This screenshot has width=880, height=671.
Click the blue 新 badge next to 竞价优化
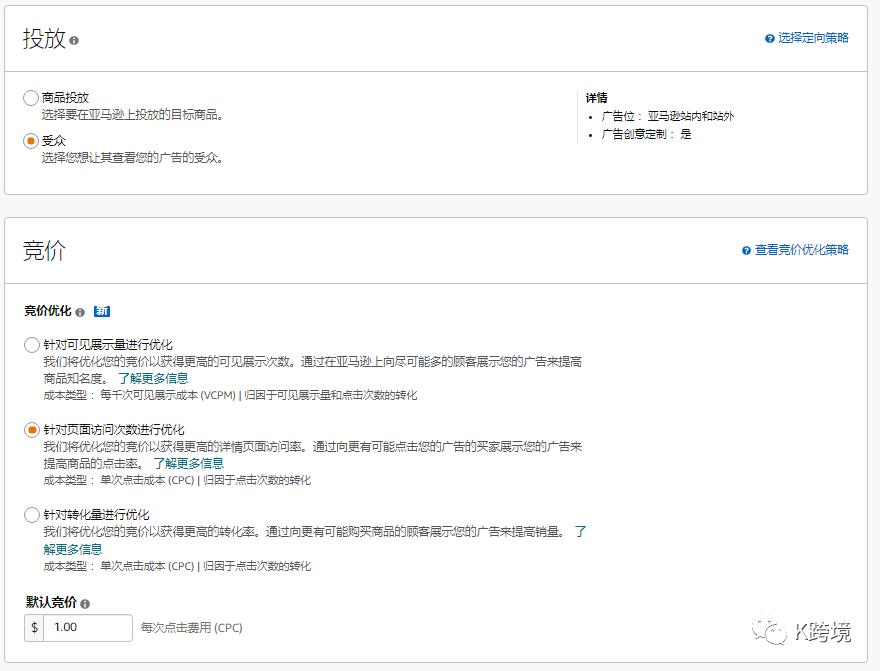coord(101,311)
